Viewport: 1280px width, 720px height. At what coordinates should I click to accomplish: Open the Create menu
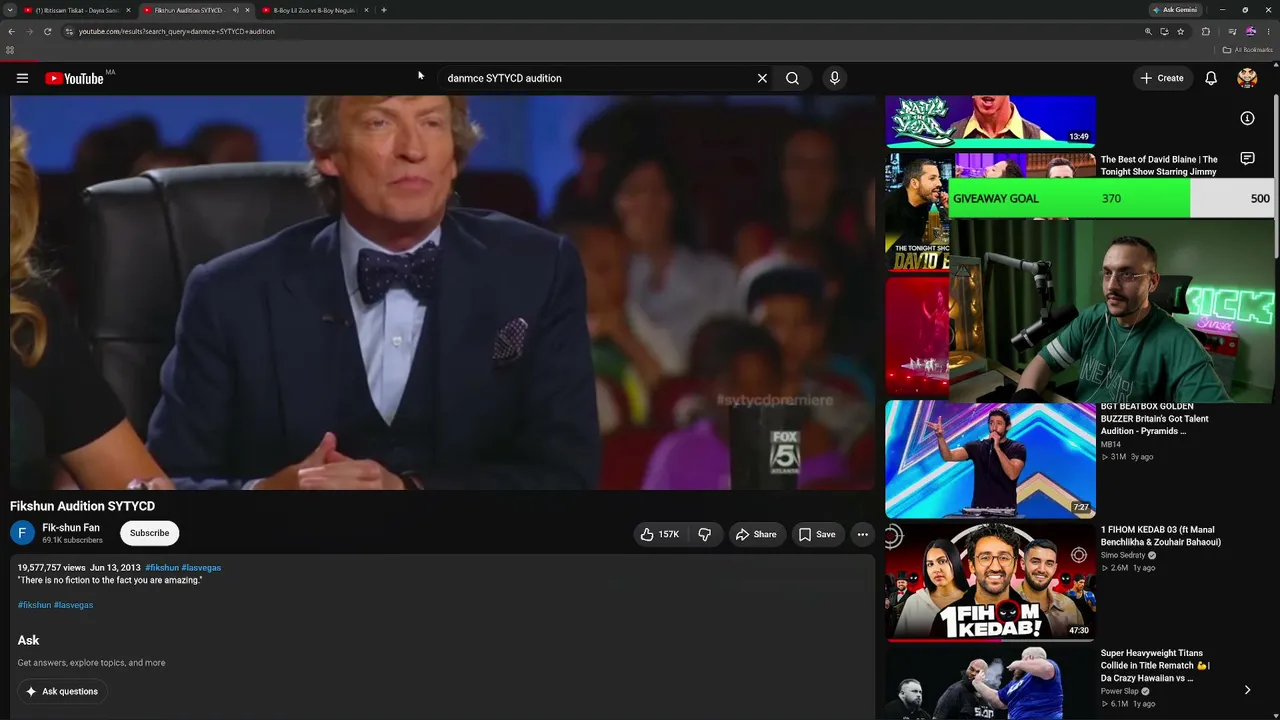tap(1162, 78)
